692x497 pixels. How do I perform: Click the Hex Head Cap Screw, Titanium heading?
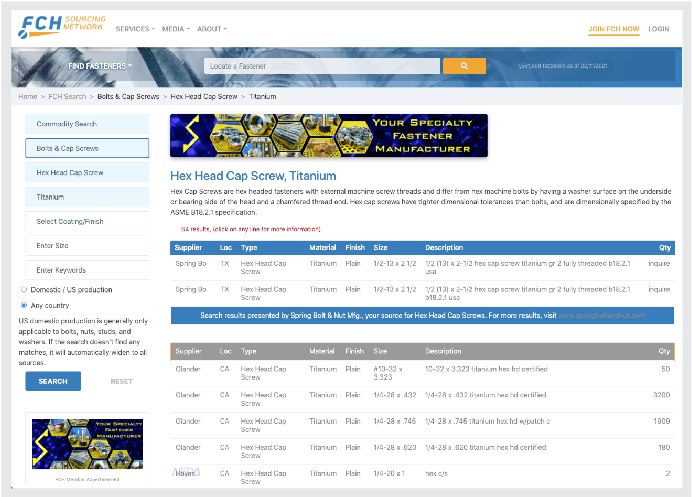pos(253,176)
